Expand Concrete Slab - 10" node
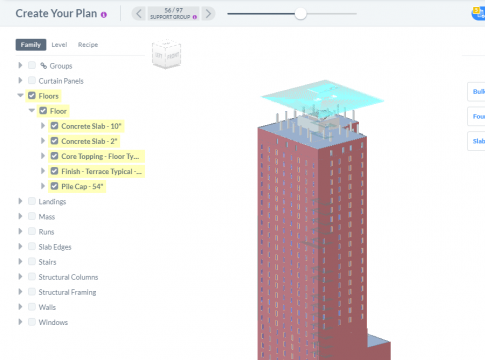Screen dimensions: 485x360 43,126
